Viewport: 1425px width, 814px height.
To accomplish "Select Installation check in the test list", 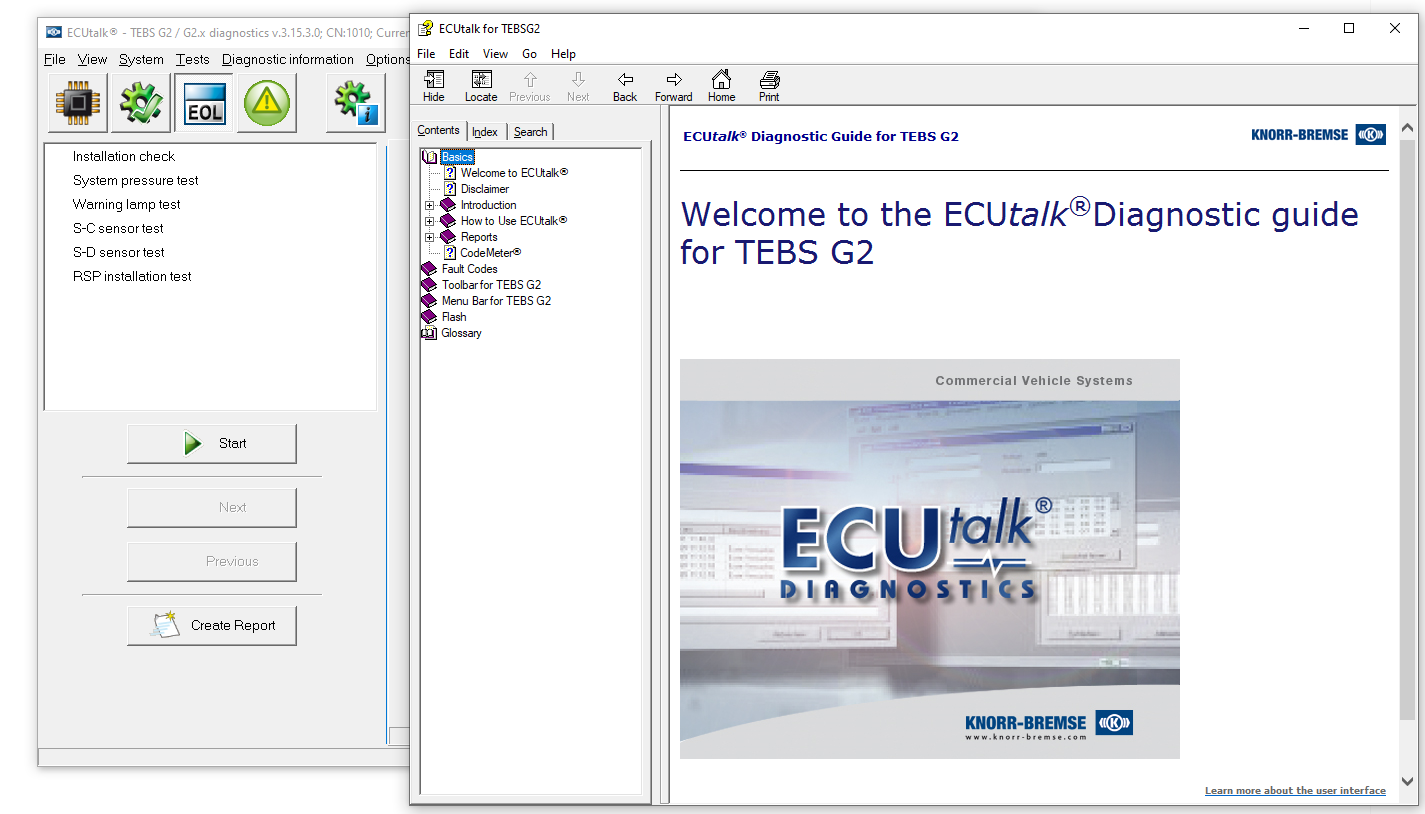I will (x=124, y=157).
